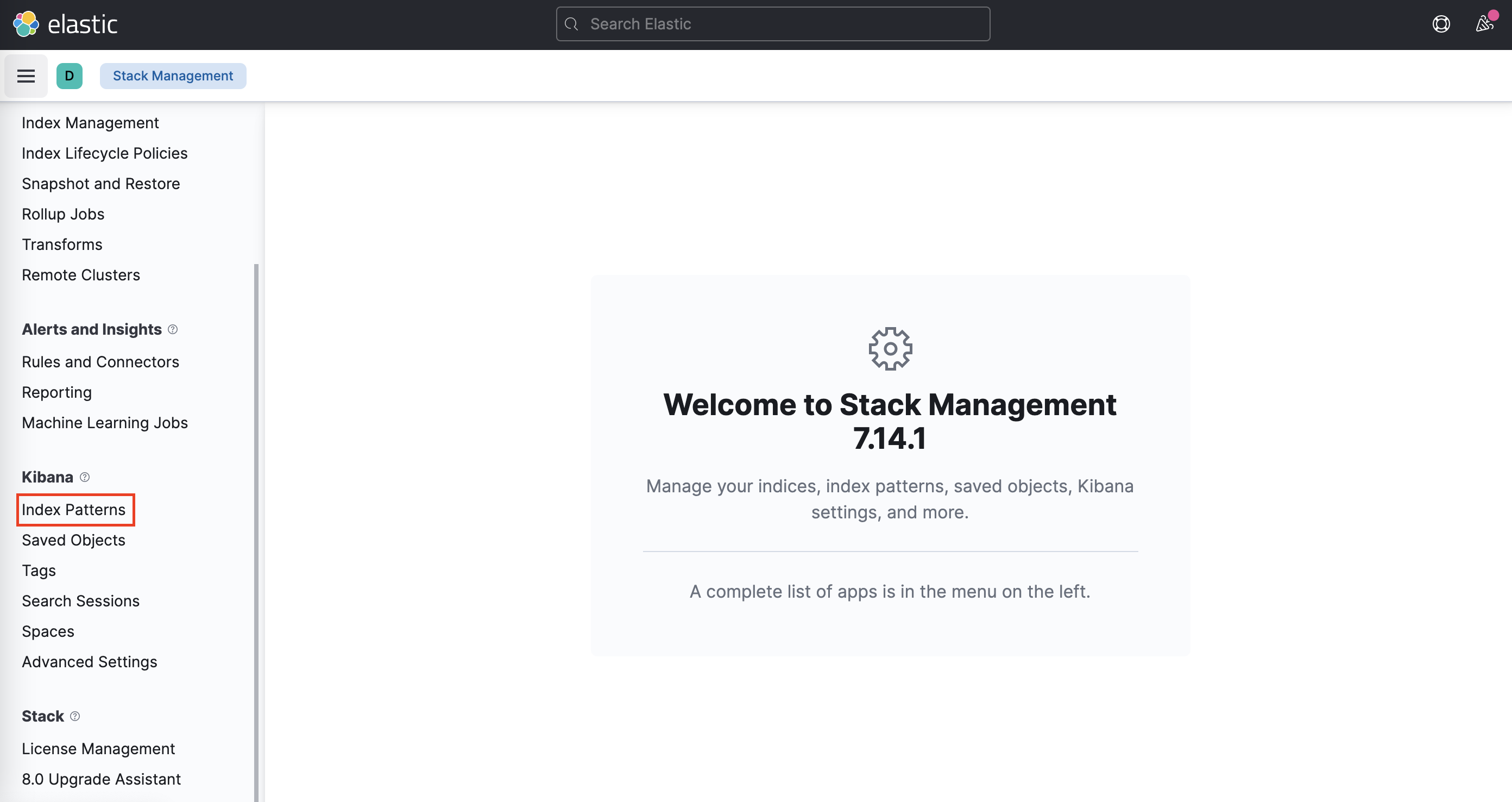The height and width of the screenshot is (802, 1512).
Task: Open the hamburger navigation menu
Action: coord(26,76)
